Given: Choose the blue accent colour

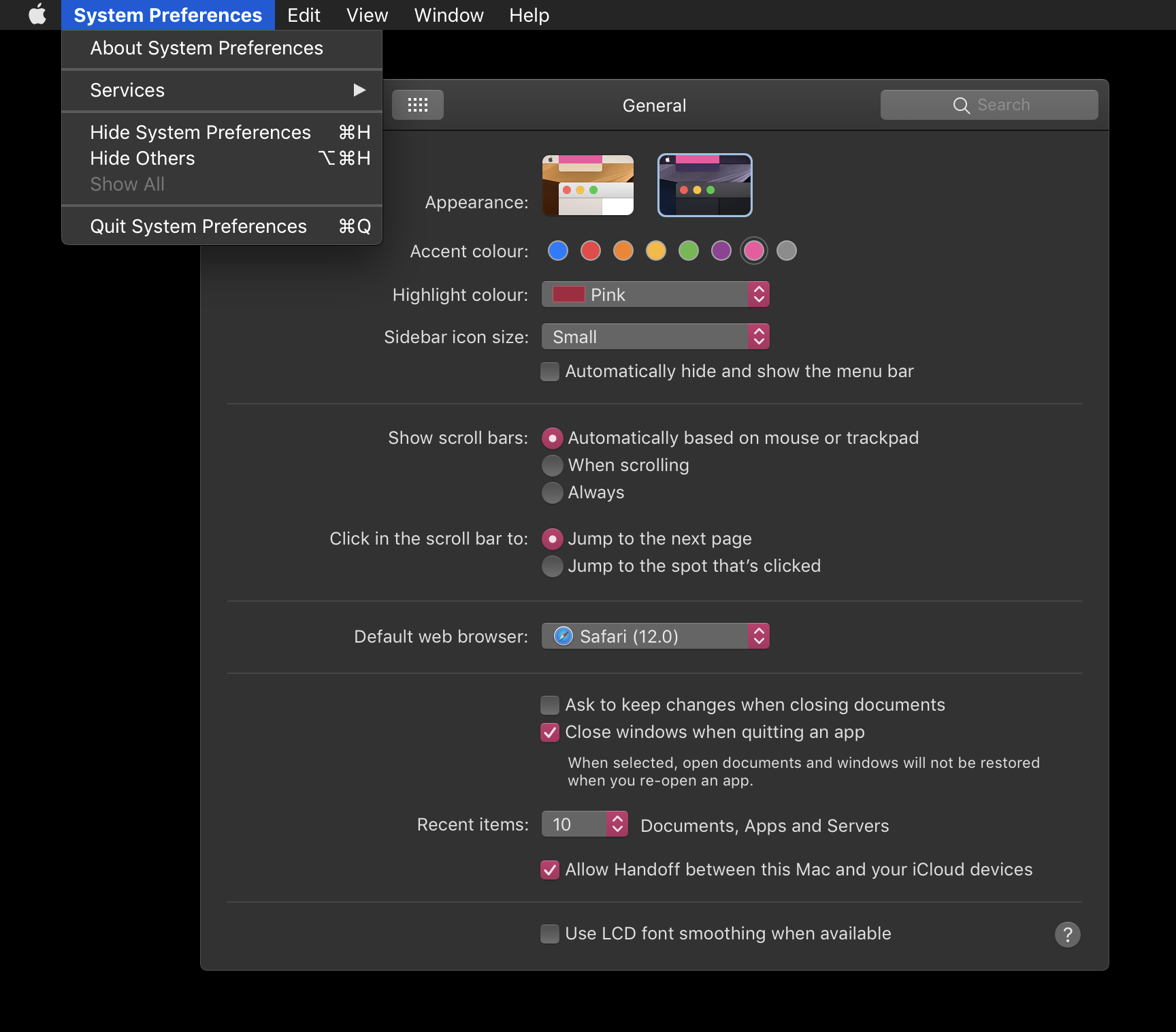Looking at the screenshot, I should pos(558,251).
